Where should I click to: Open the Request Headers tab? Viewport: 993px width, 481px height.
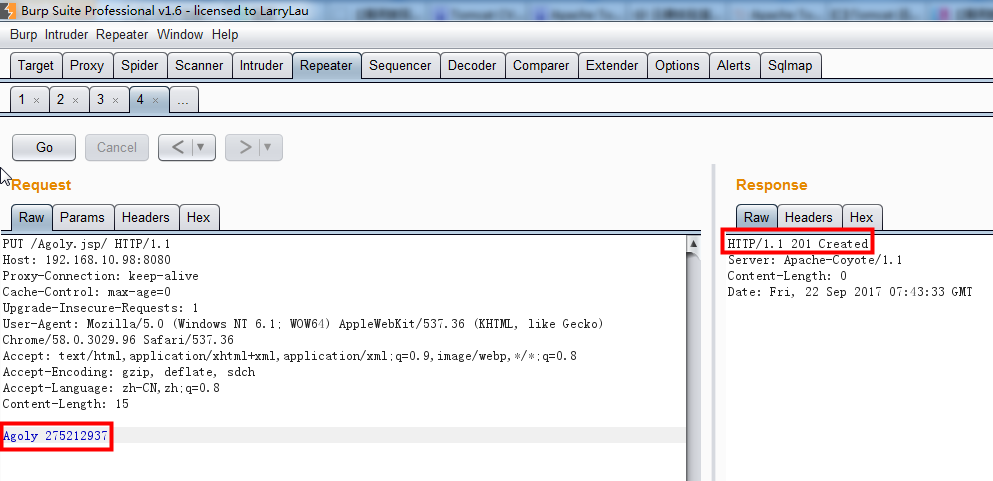point(146,218)
